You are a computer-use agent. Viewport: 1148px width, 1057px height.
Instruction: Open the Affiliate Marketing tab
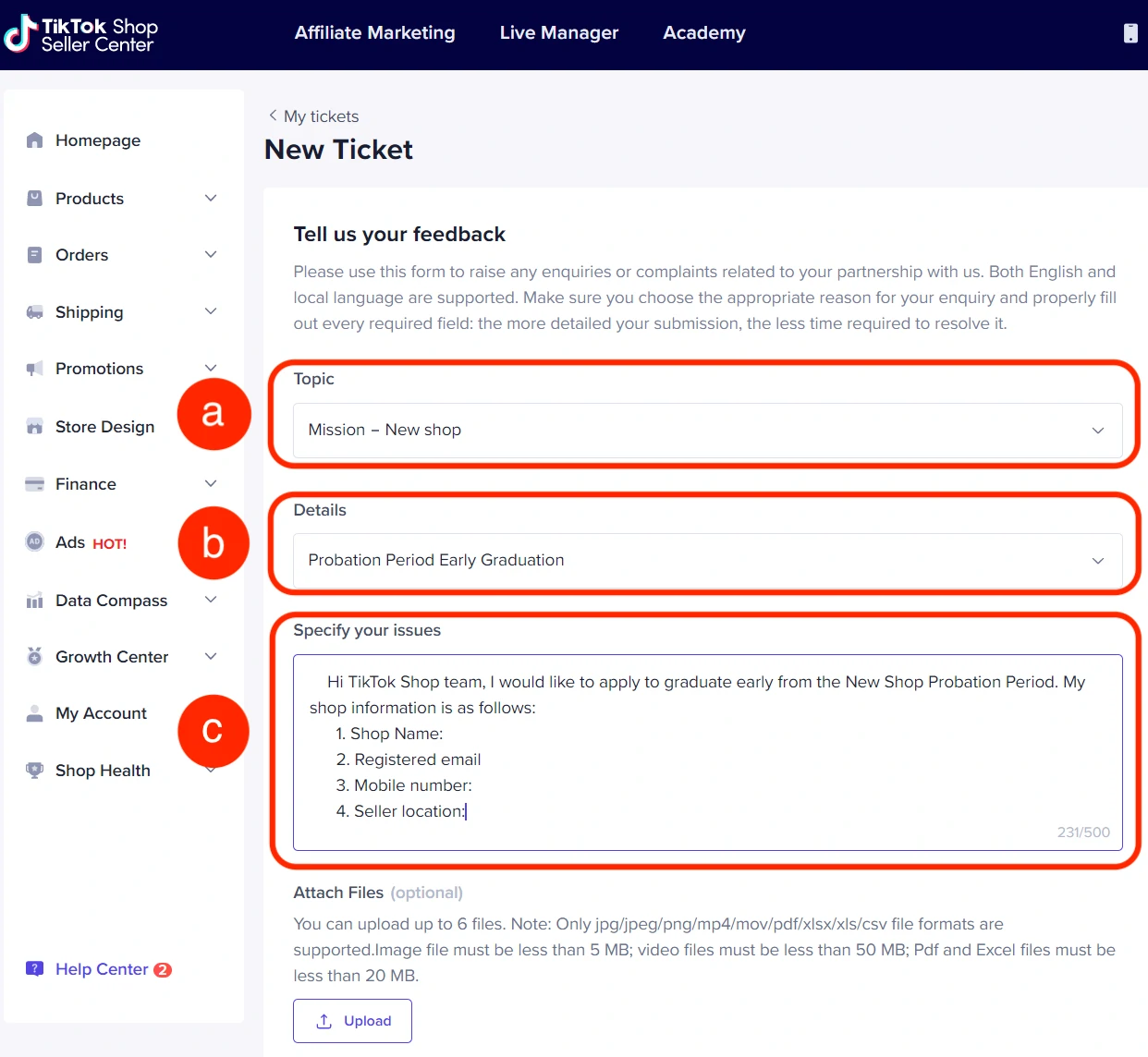pos(374,33)
